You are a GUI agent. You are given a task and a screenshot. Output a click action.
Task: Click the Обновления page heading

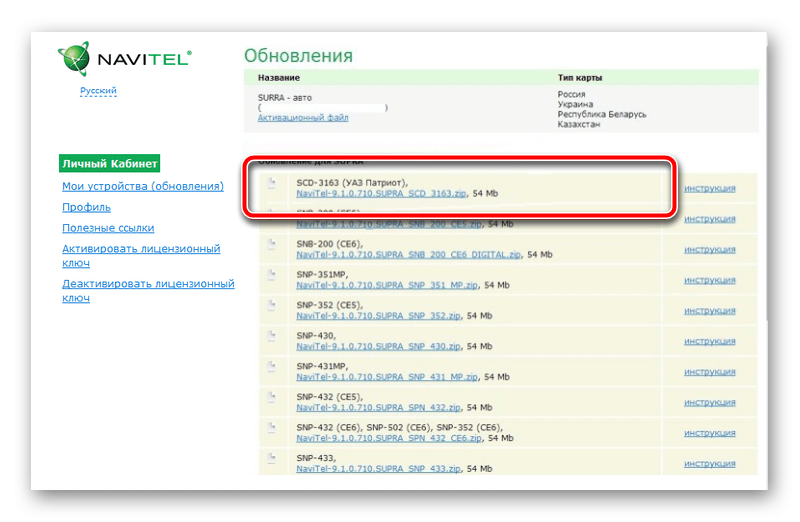pos(298,56)
